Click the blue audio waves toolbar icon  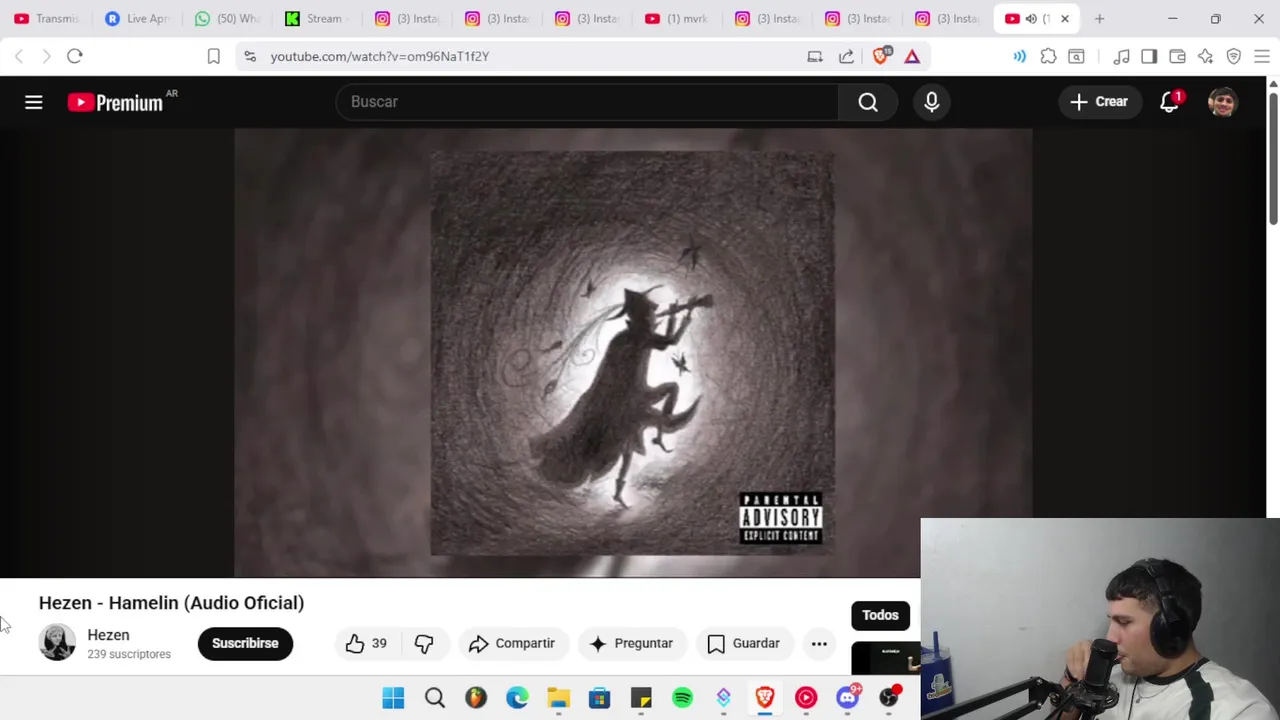(1019, 56)
